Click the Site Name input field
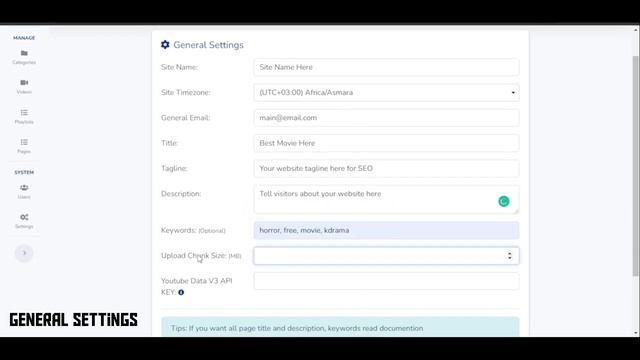The image size is (640, 360). [x=386, y=67]
